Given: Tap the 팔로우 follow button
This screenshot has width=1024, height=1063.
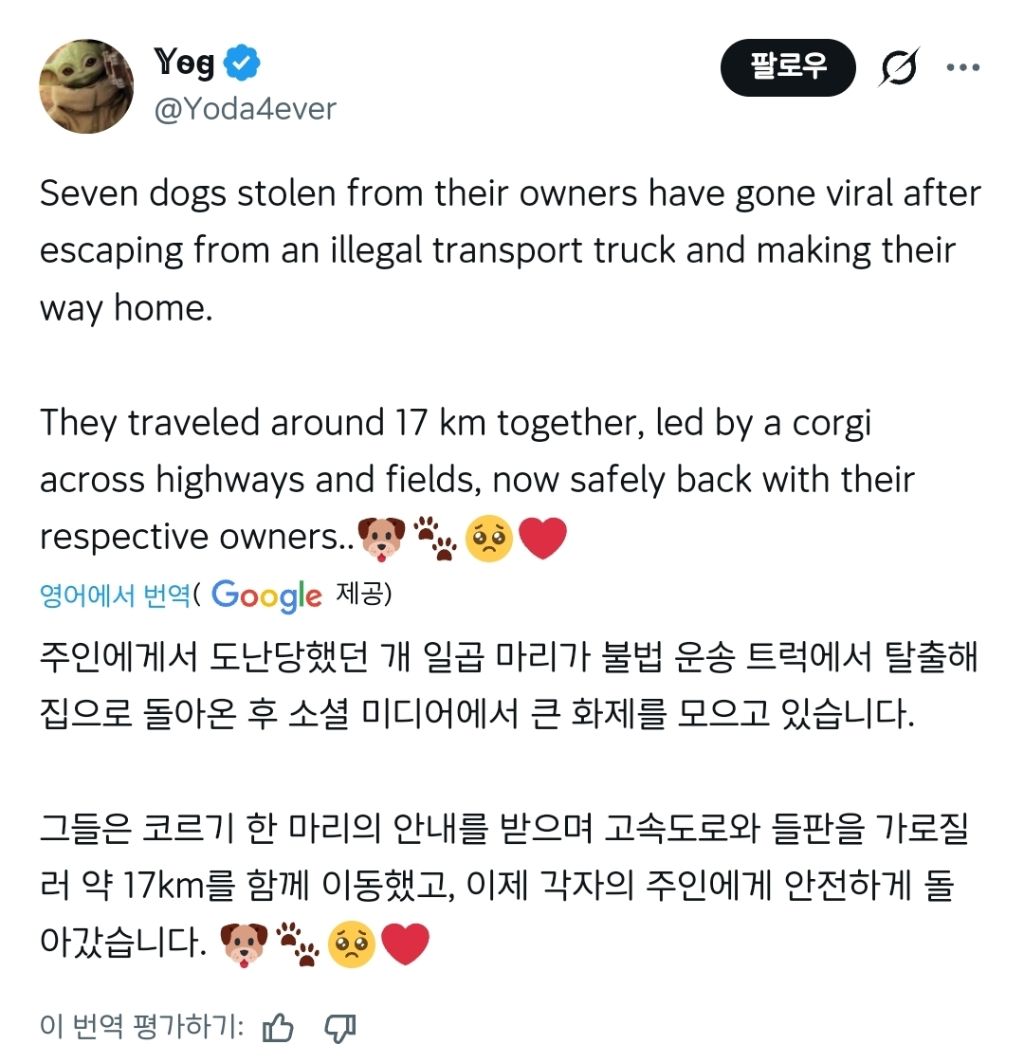Looking at the screenshot, I should (788, 67).
